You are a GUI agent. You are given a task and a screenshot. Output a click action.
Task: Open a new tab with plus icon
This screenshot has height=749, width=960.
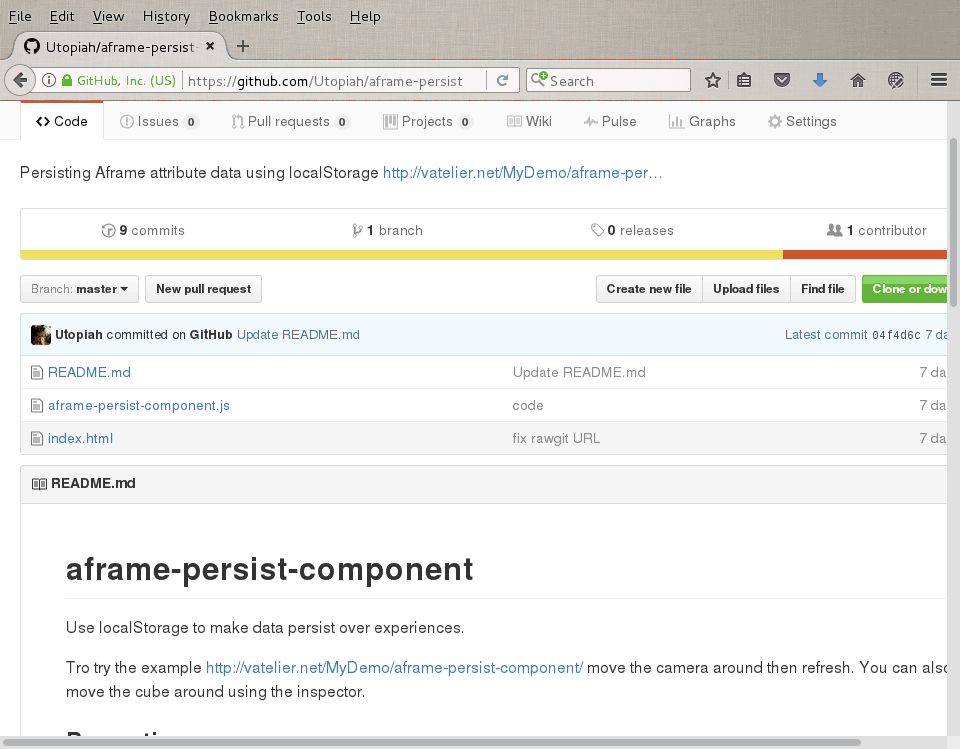(x=243, y=46)
